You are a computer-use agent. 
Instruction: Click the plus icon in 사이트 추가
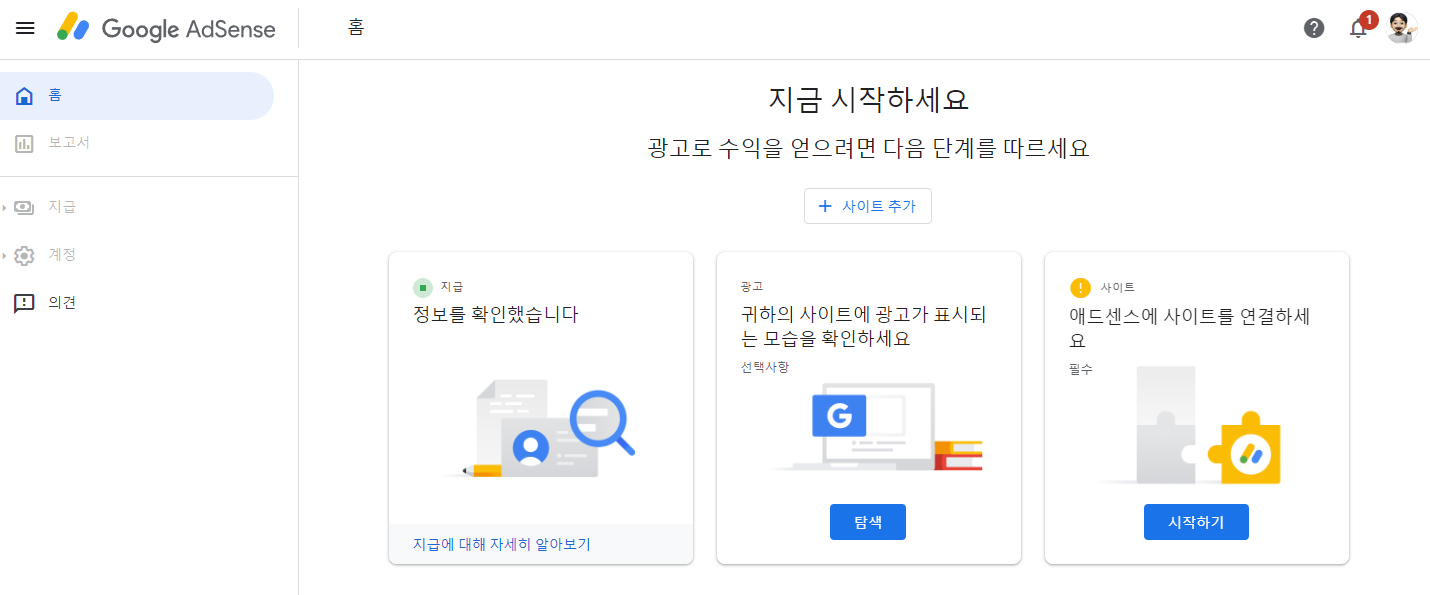tap(825, 206)
